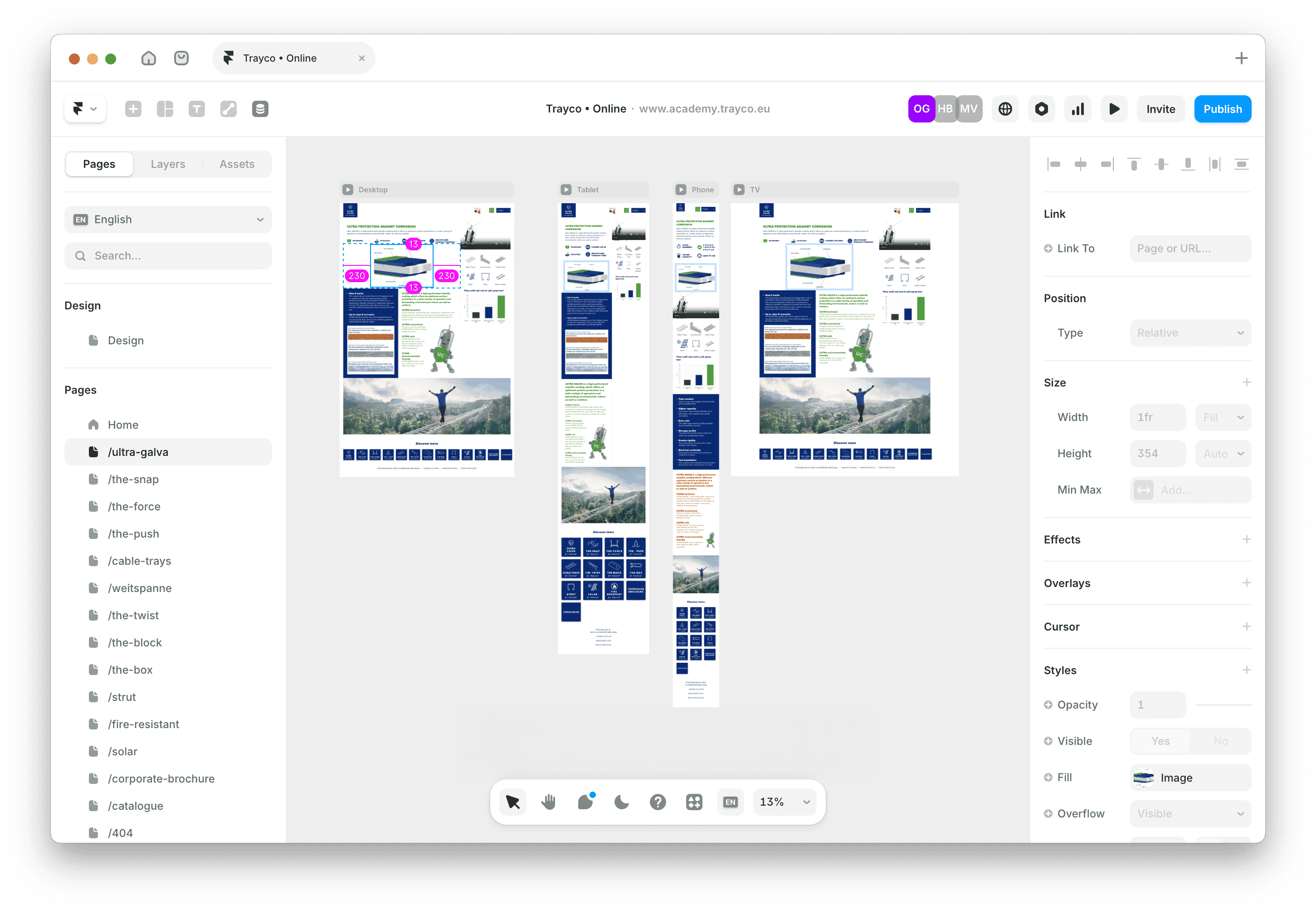Set Visible to No
This screenshot has width=1316, height=910.
pyautogui.click(x=1220, y=741)
